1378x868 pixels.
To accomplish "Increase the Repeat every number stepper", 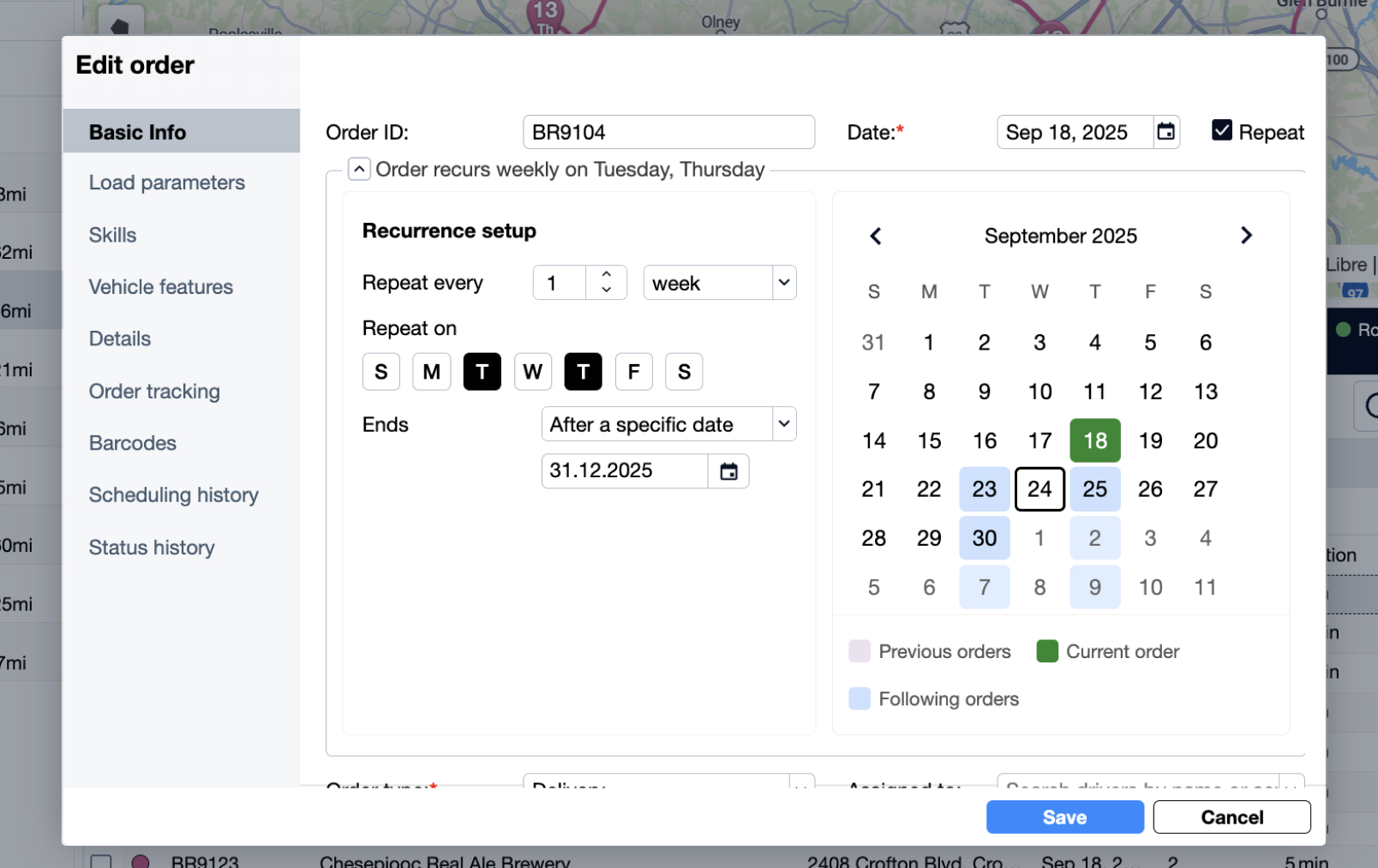I will (607, 275).
